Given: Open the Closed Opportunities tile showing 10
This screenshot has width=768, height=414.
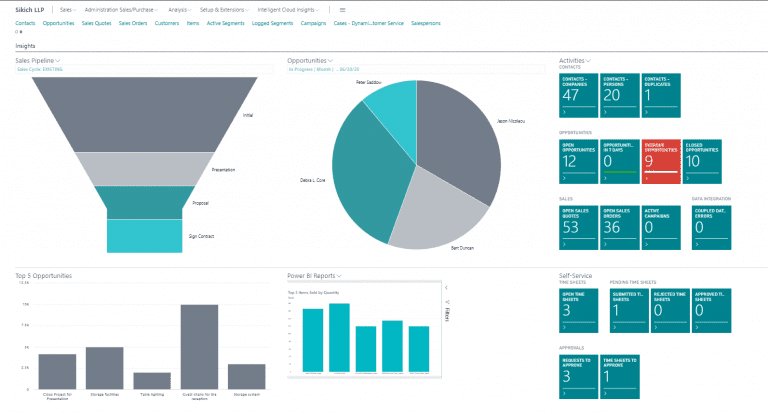Looking at the screenshot, I should click(701, 157).
